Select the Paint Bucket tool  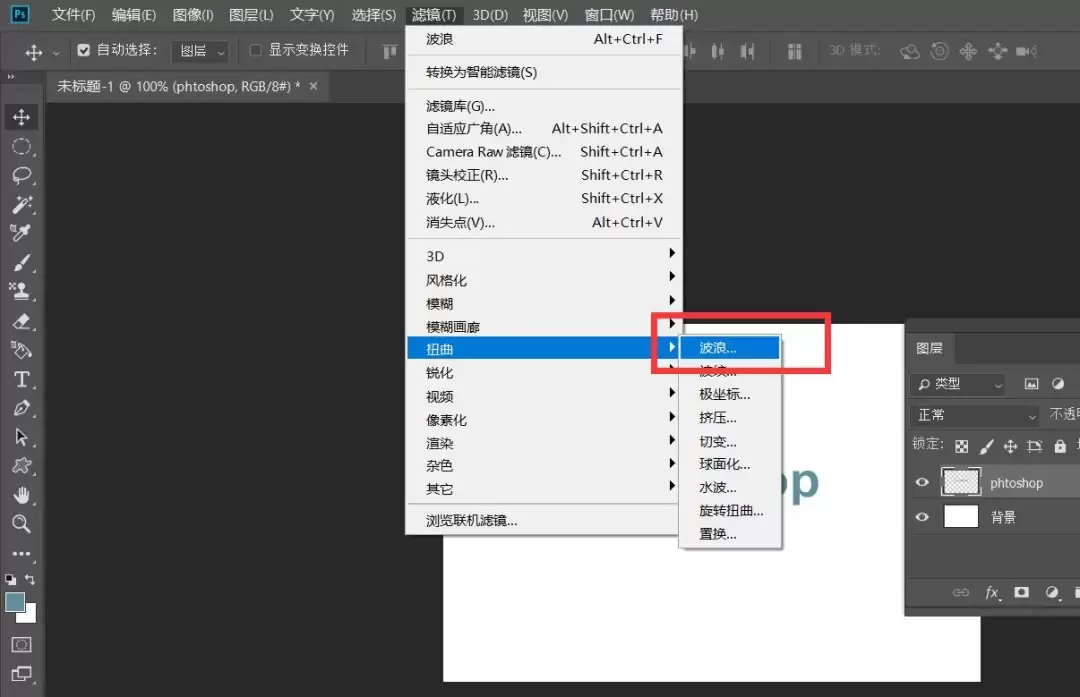point(21,351)
